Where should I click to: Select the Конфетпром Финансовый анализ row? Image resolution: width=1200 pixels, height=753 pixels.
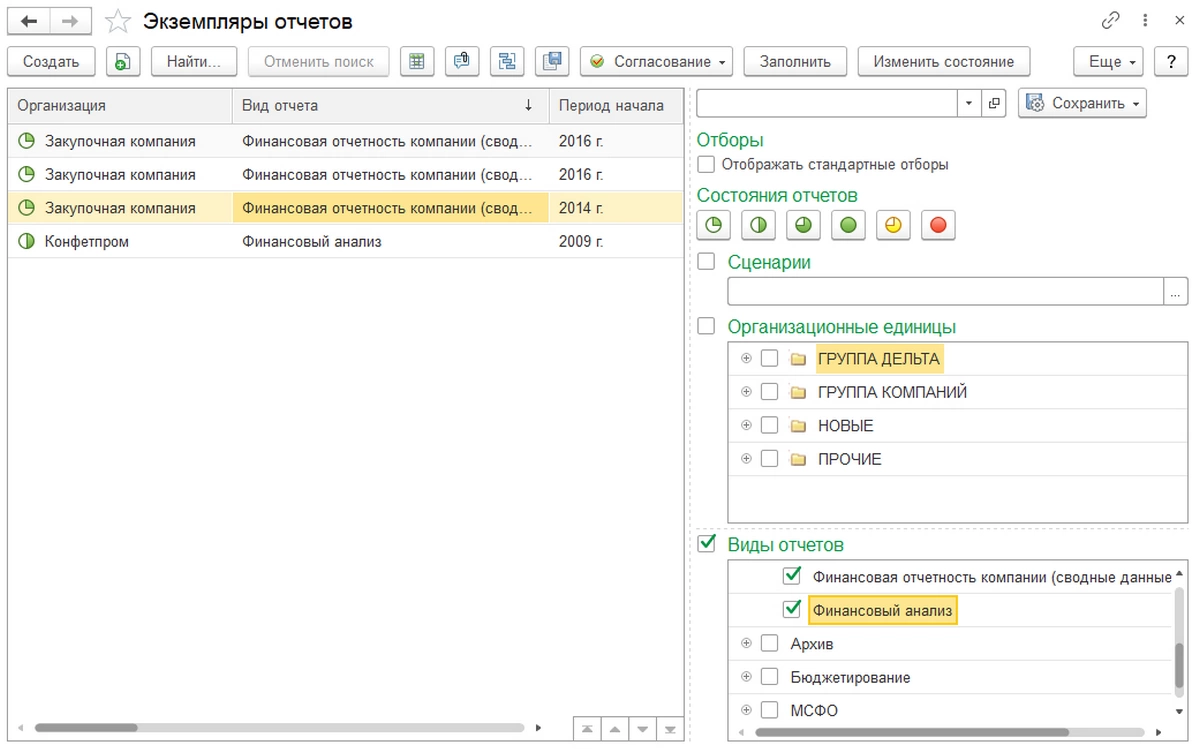pos(346,241)
